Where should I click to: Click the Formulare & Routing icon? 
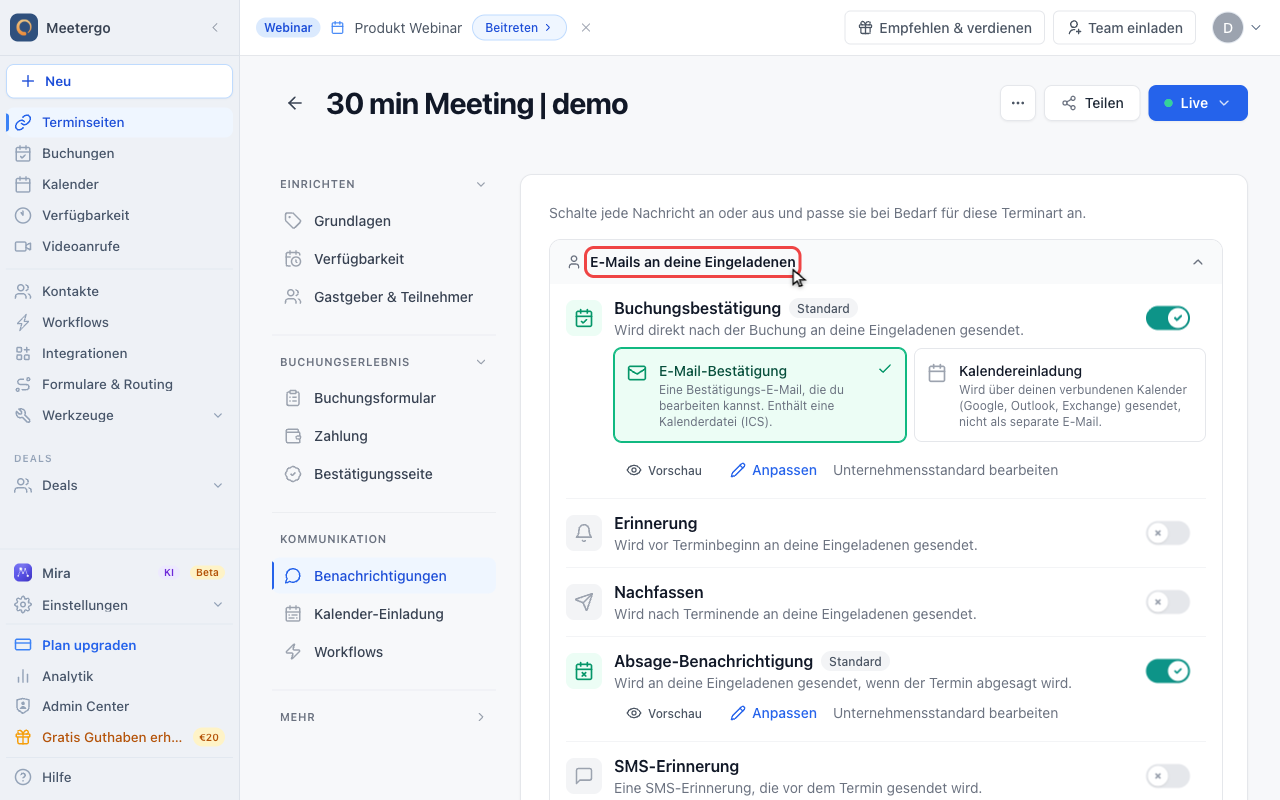pyautogui.click(x=23, y=384)
